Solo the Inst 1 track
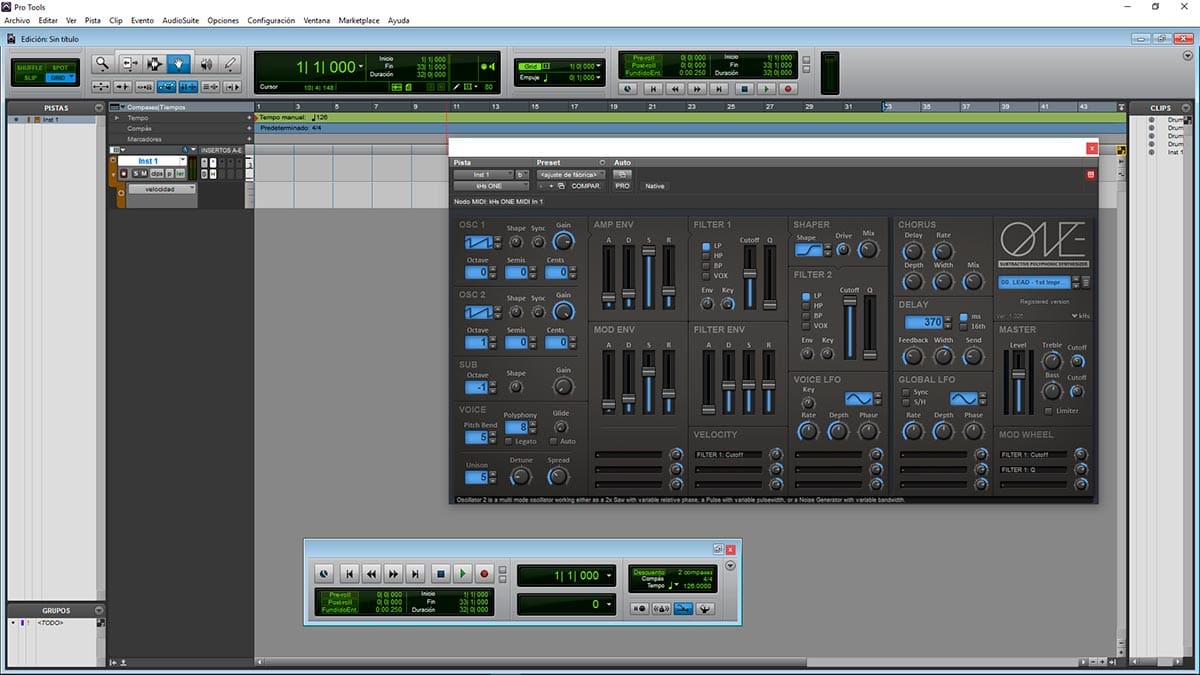This screenshot has width=1200, height=675. (x=136, y=174)
